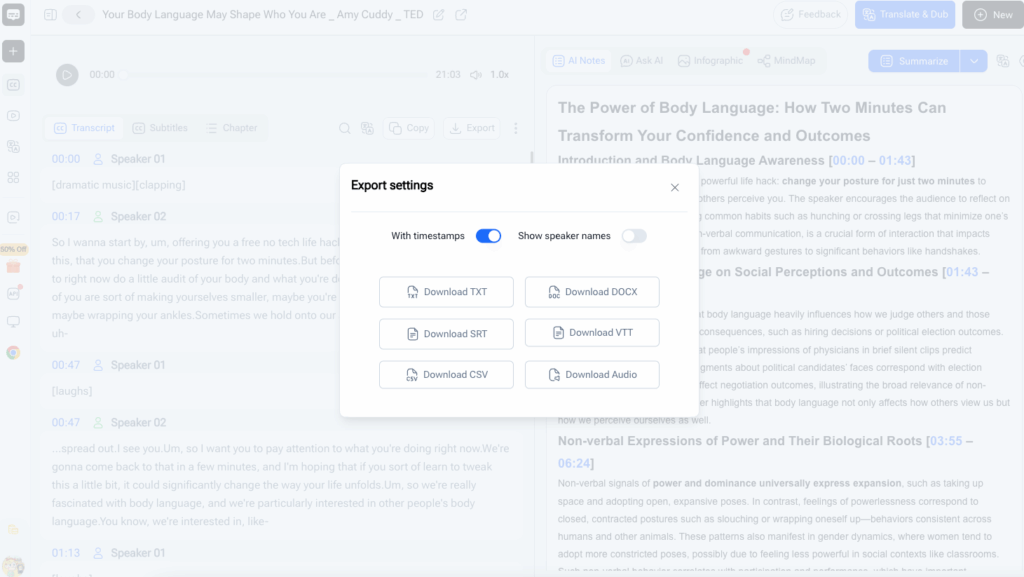Click the 03:55 timestamp link in notes
Viewport: 1024px width, 577px height.
[946, 441]
